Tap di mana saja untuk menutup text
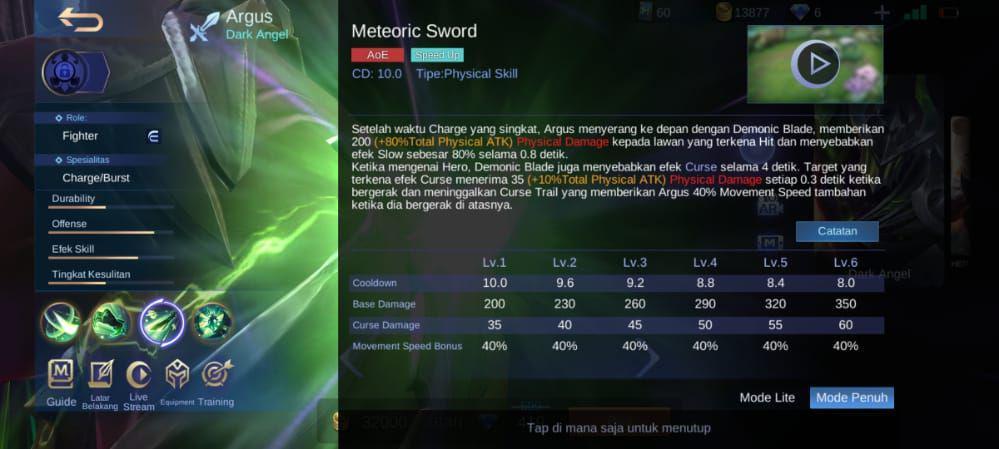The height and width of the screenshot is (449, 999). tap(618, 427)
